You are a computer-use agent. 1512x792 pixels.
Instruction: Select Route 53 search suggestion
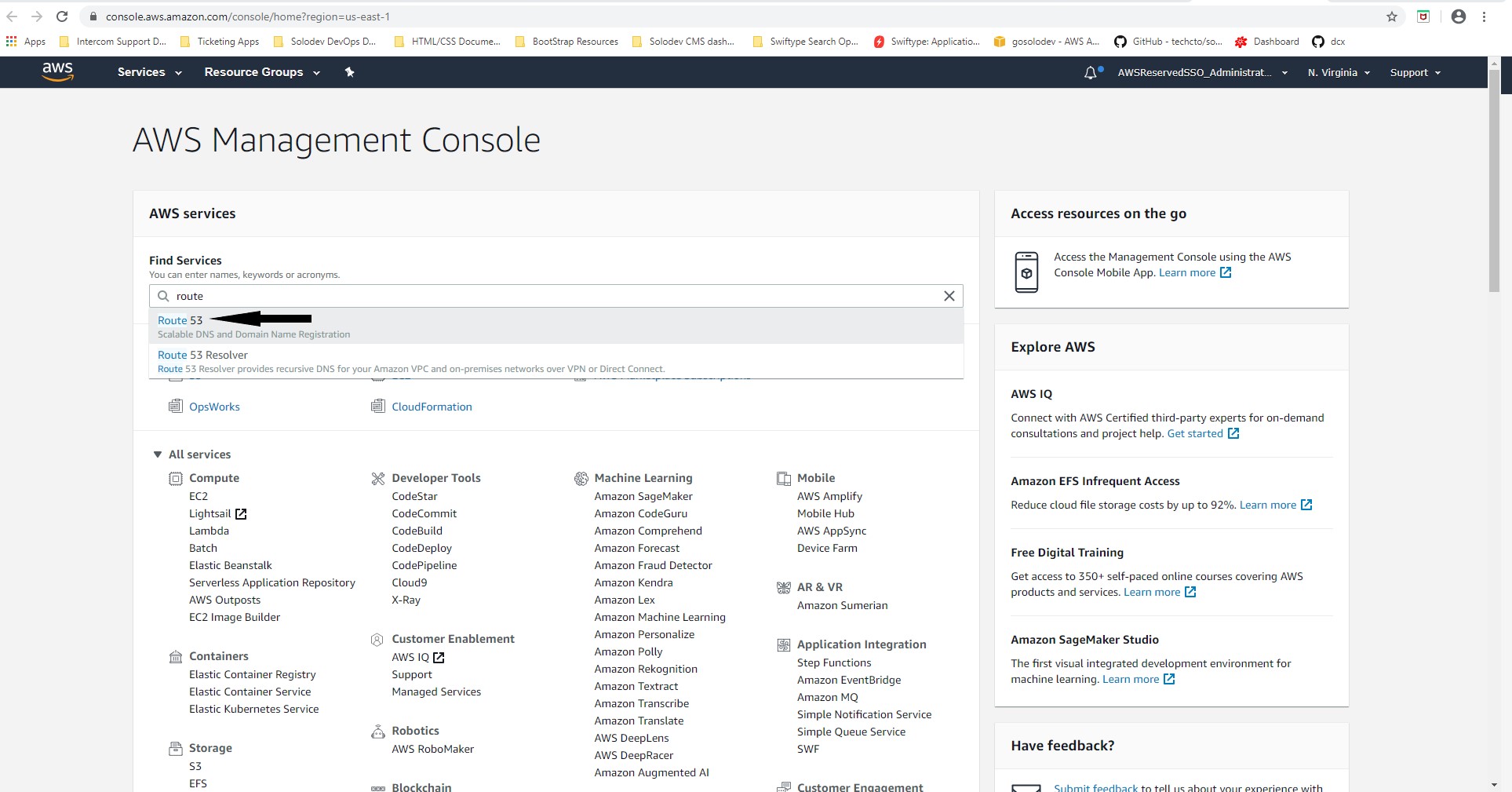tap(556, 327)
